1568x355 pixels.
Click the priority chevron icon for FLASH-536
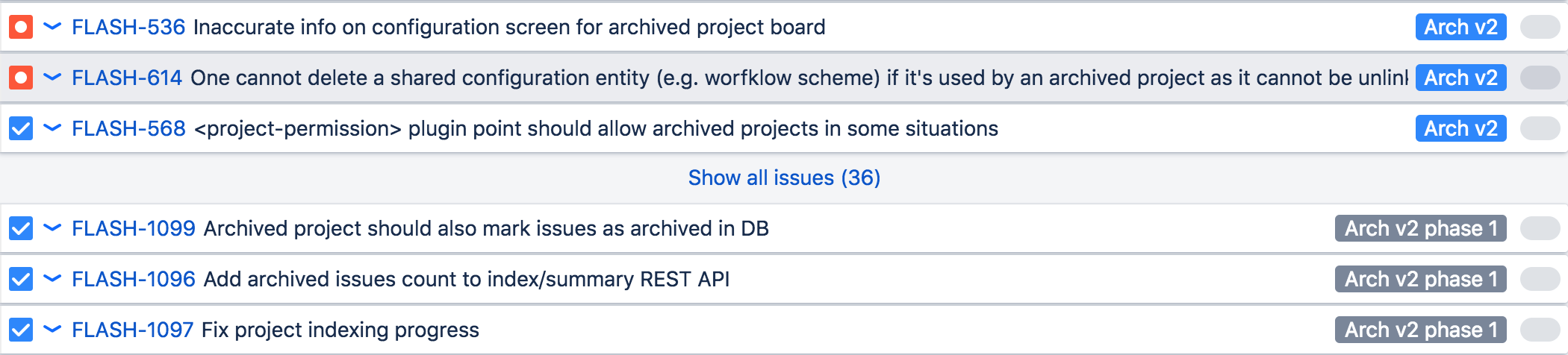coord(52,28)
